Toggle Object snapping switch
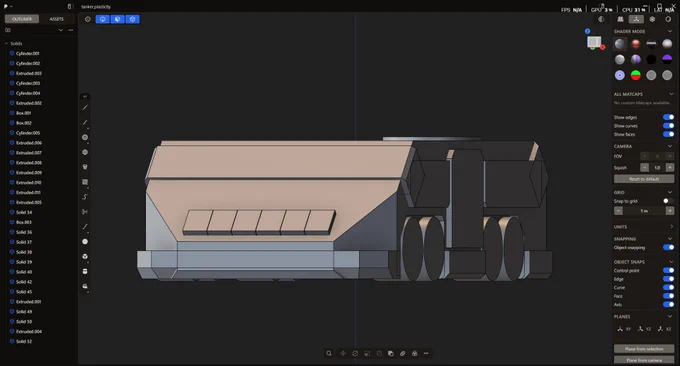Image resolution: width=680 pixels, height=366 pixels. pos(668,248)
